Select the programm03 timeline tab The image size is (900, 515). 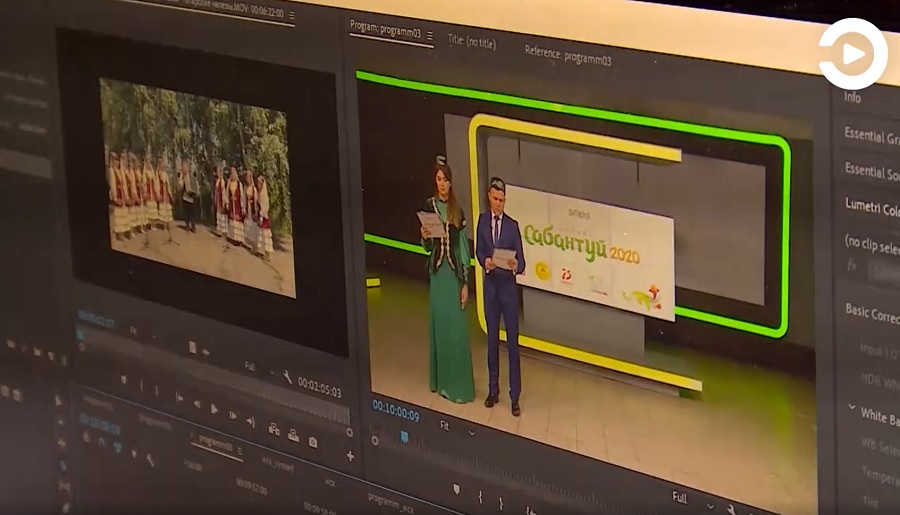tap(215, 444)
